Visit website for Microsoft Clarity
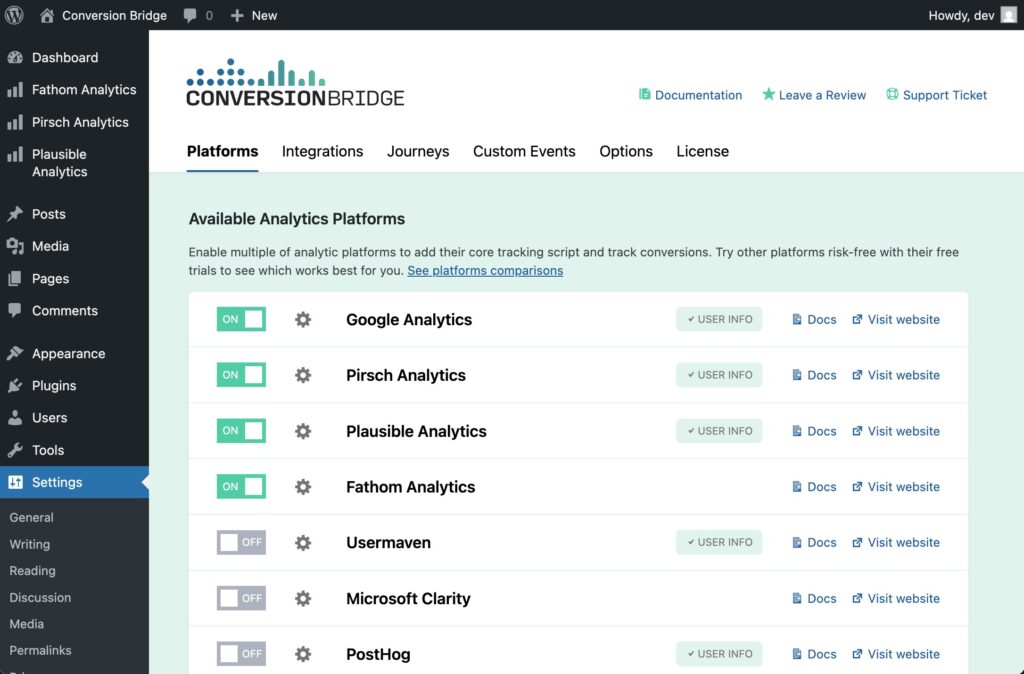The height and width of the screenshot is (674, 1024). [896, 598]
